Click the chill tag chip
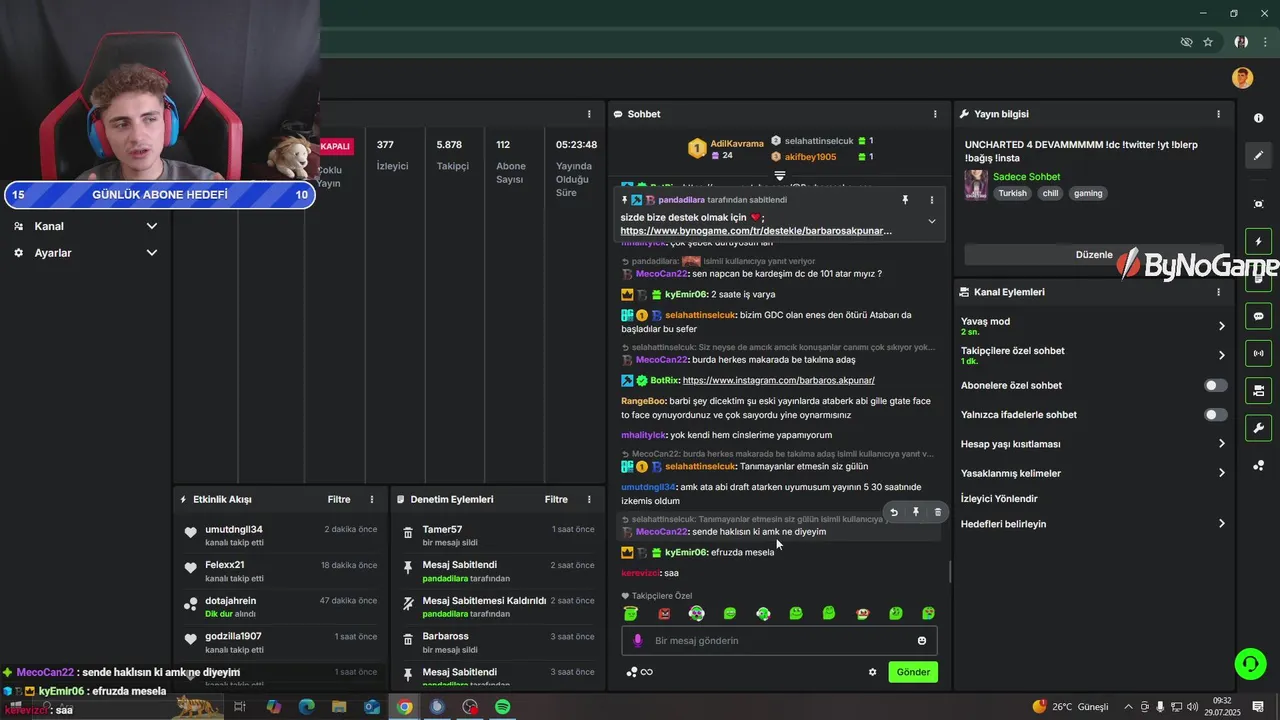 pos(1050,193)
